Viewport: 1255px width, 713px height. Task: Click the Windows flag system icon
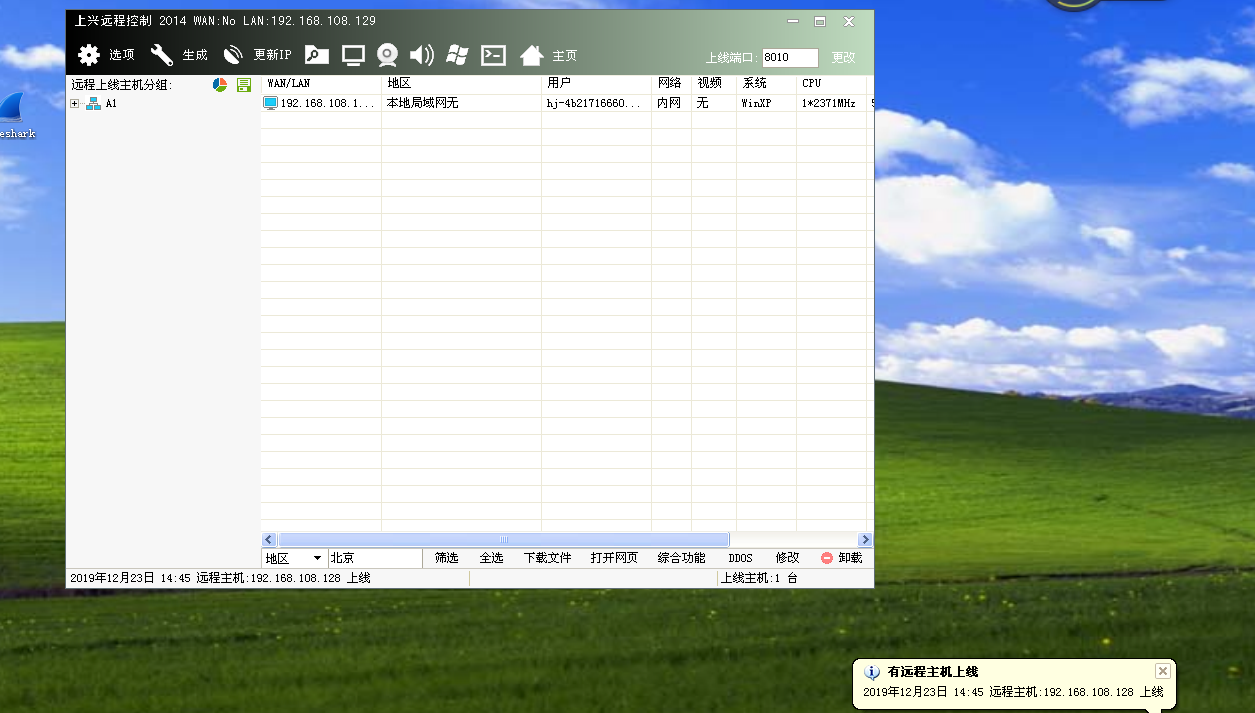(457, 55)
